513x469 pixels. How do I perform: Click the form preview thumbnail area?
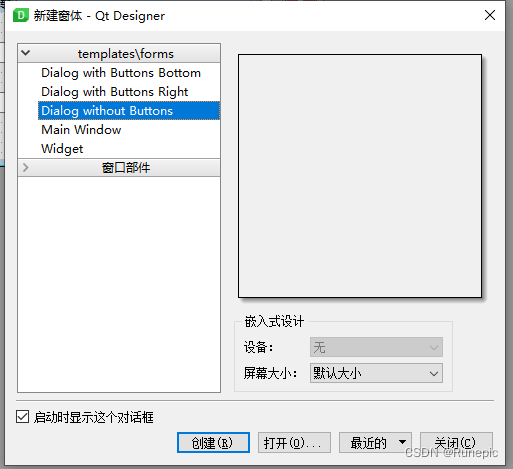(360, 176)
